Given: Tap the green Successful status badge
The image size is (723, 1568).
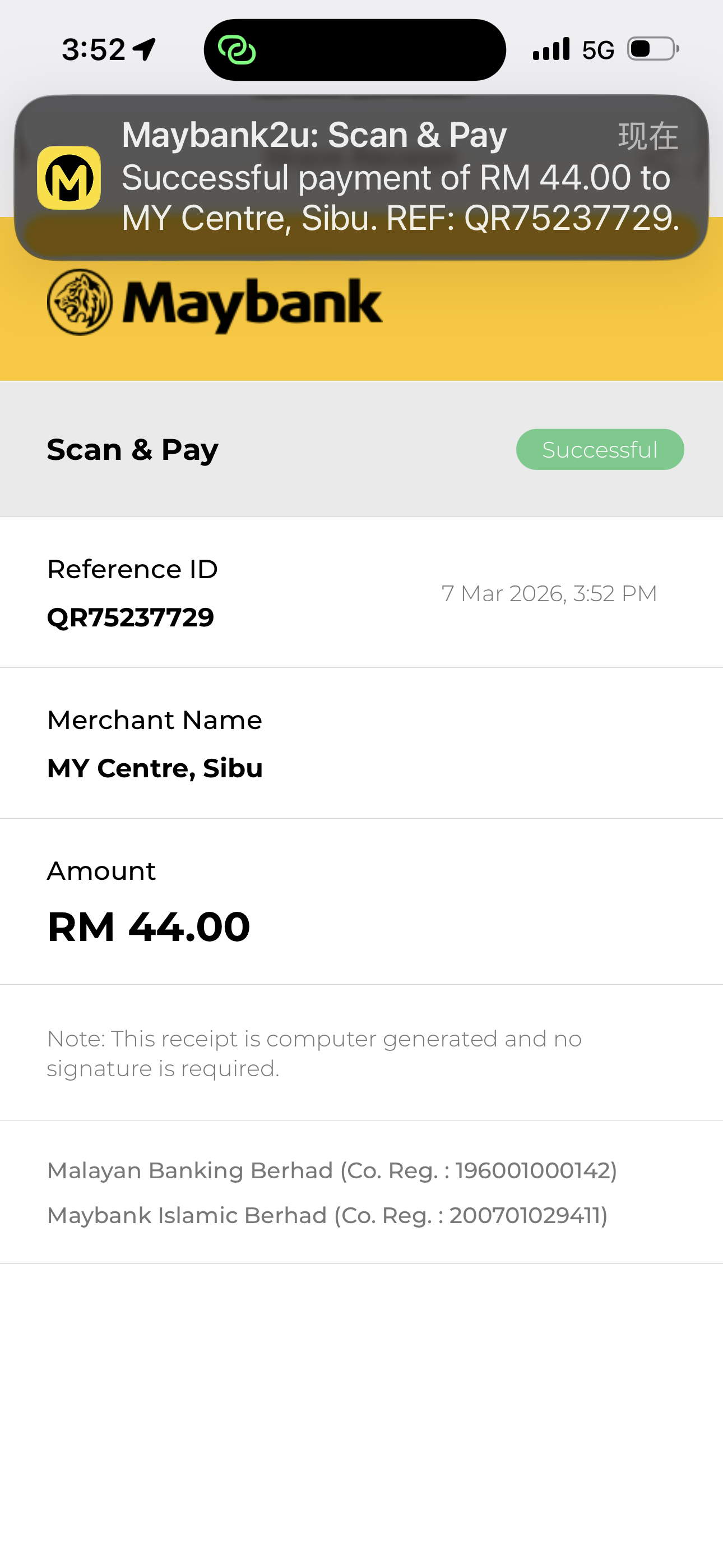Looking at the screenshot, I should 600,450.
